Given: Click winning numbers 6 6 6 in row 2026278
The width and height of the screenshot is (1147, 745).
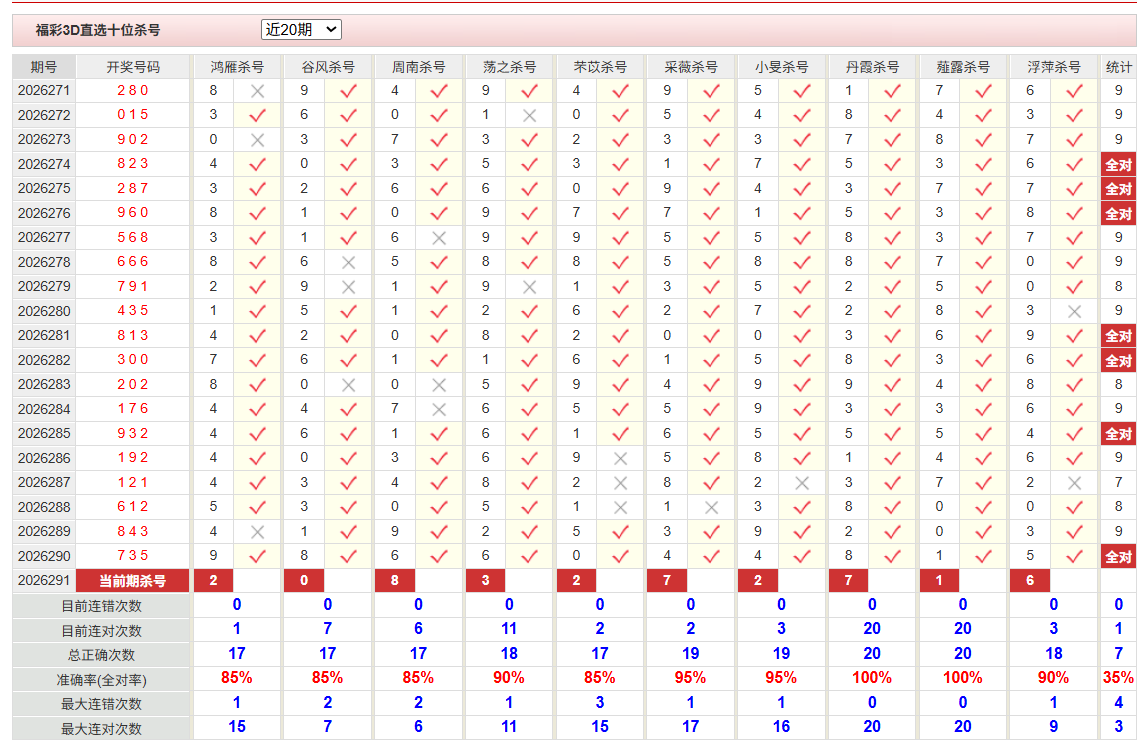Looking at the screenshot, I should click(132, 262).
